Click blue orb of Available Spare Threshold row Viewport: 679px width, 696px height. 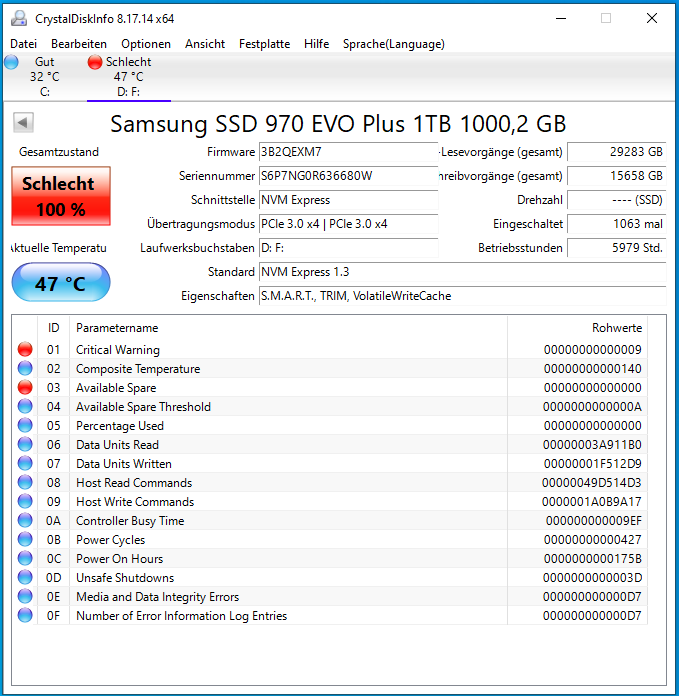[25, 407]
